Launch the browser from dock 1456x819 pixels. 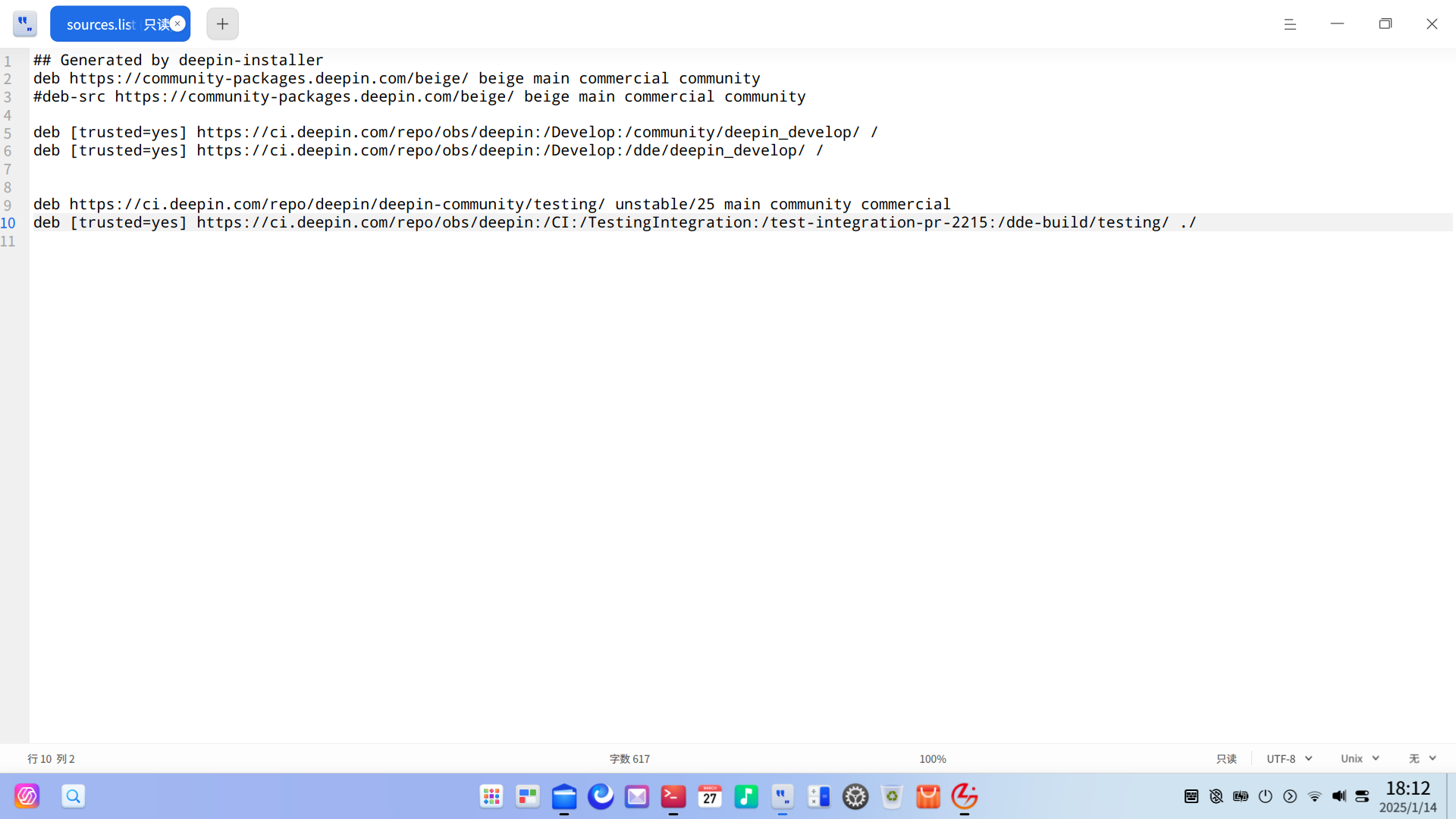[601, 796]
